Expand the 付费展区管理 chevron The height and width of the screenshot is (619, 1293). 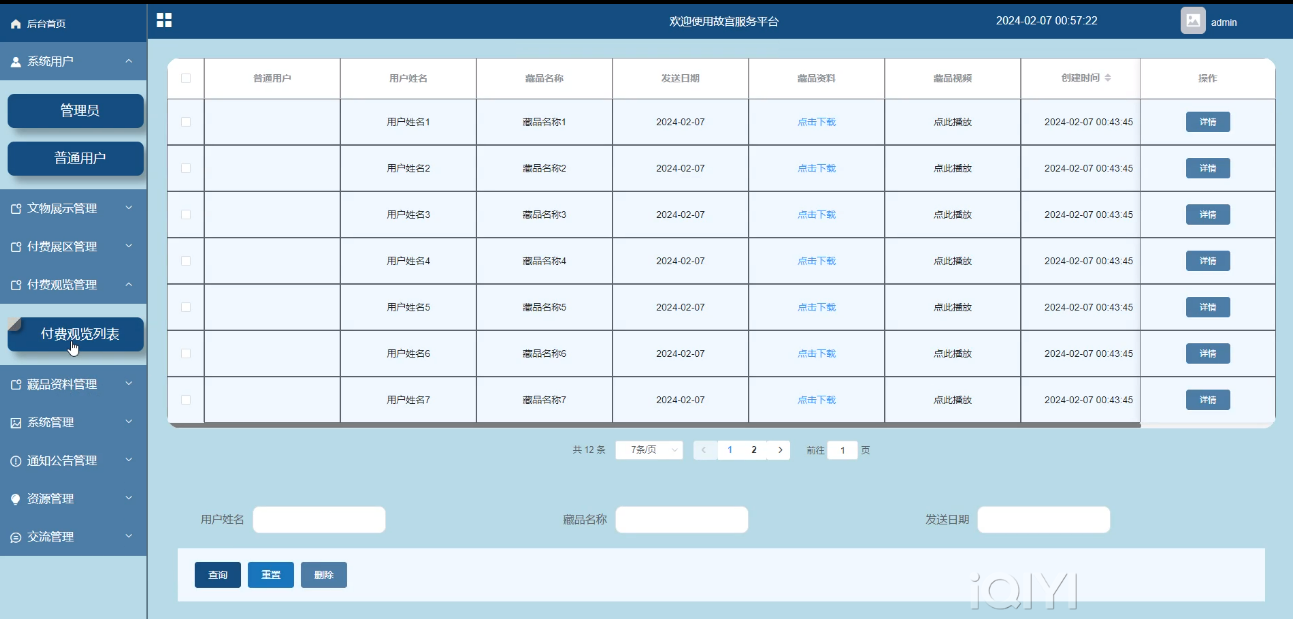pos(129,247)
